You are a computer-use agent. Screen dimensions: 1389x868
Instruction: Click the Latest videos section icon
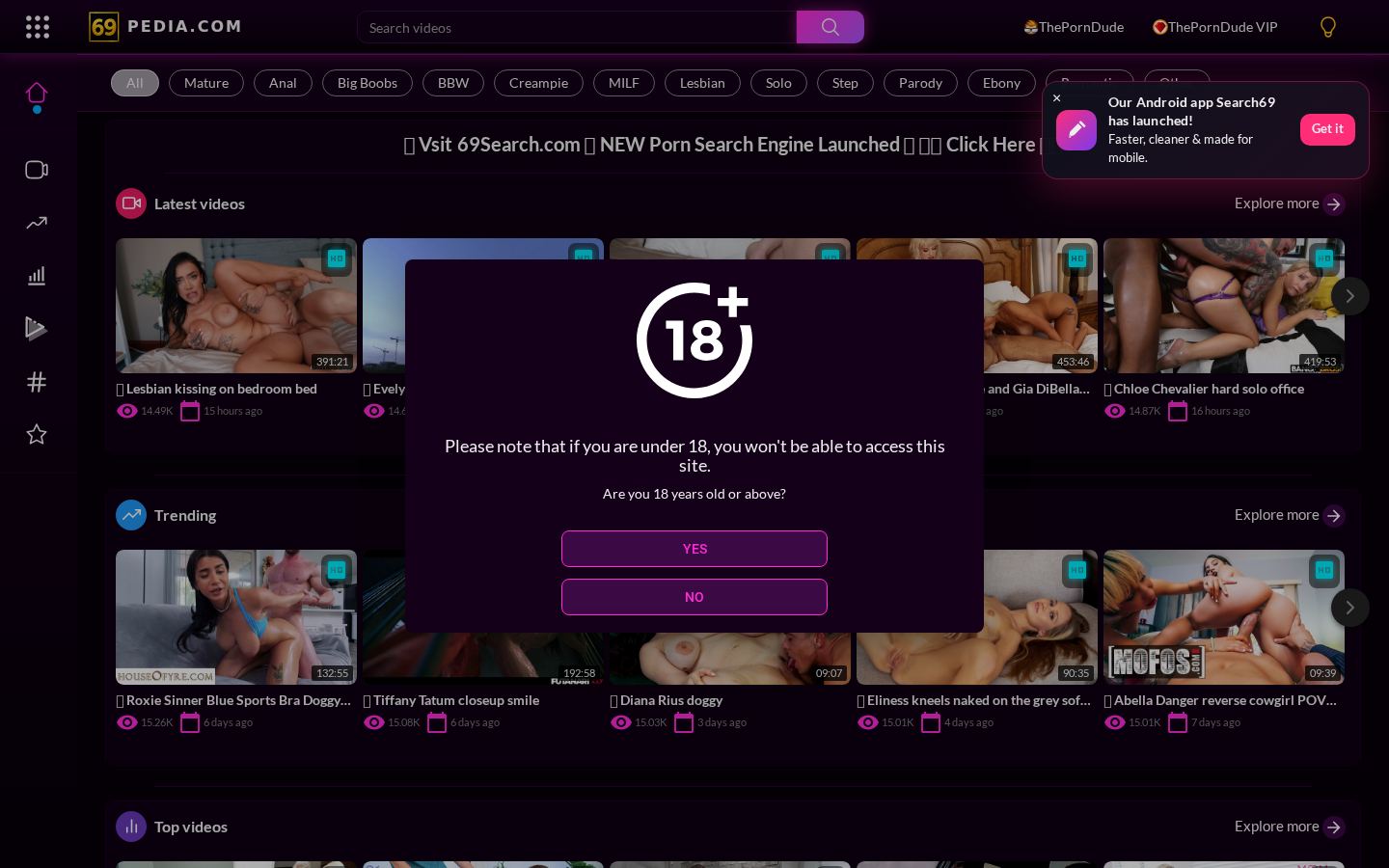[x=131, y=203]
